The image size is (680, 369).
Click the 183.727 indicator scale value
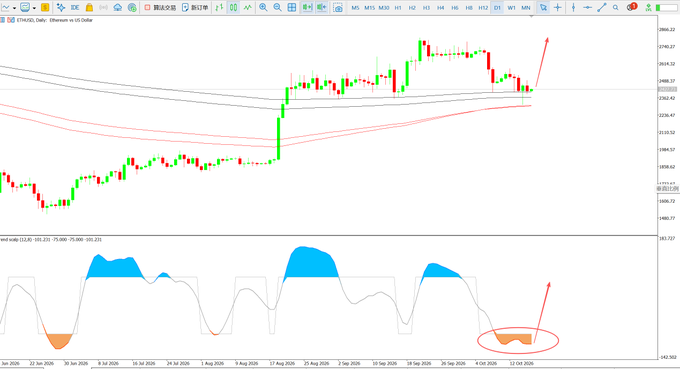(x=667, y=238)
